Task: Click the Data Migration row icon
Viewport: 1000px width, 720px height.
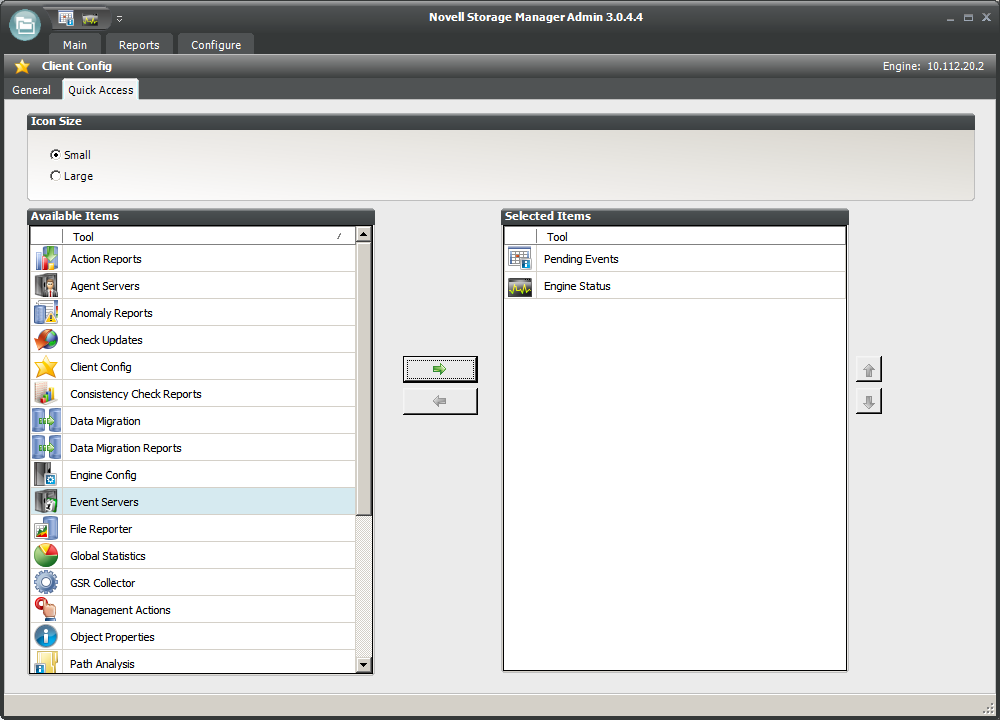Action: (x=47, y=421)
